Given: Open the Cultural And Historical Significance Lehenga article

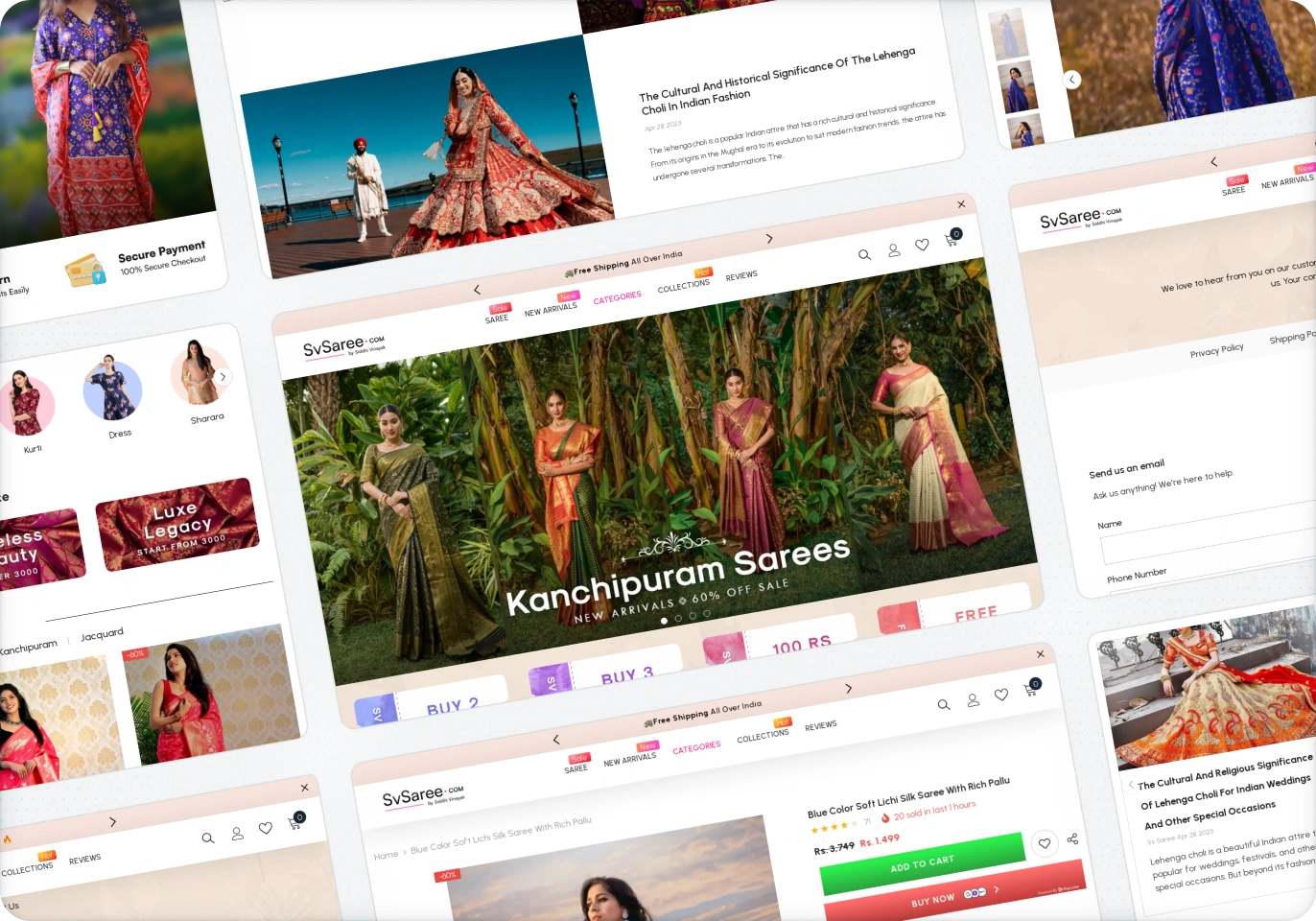Looking at the screenshot, I should [x=777, y=82].
